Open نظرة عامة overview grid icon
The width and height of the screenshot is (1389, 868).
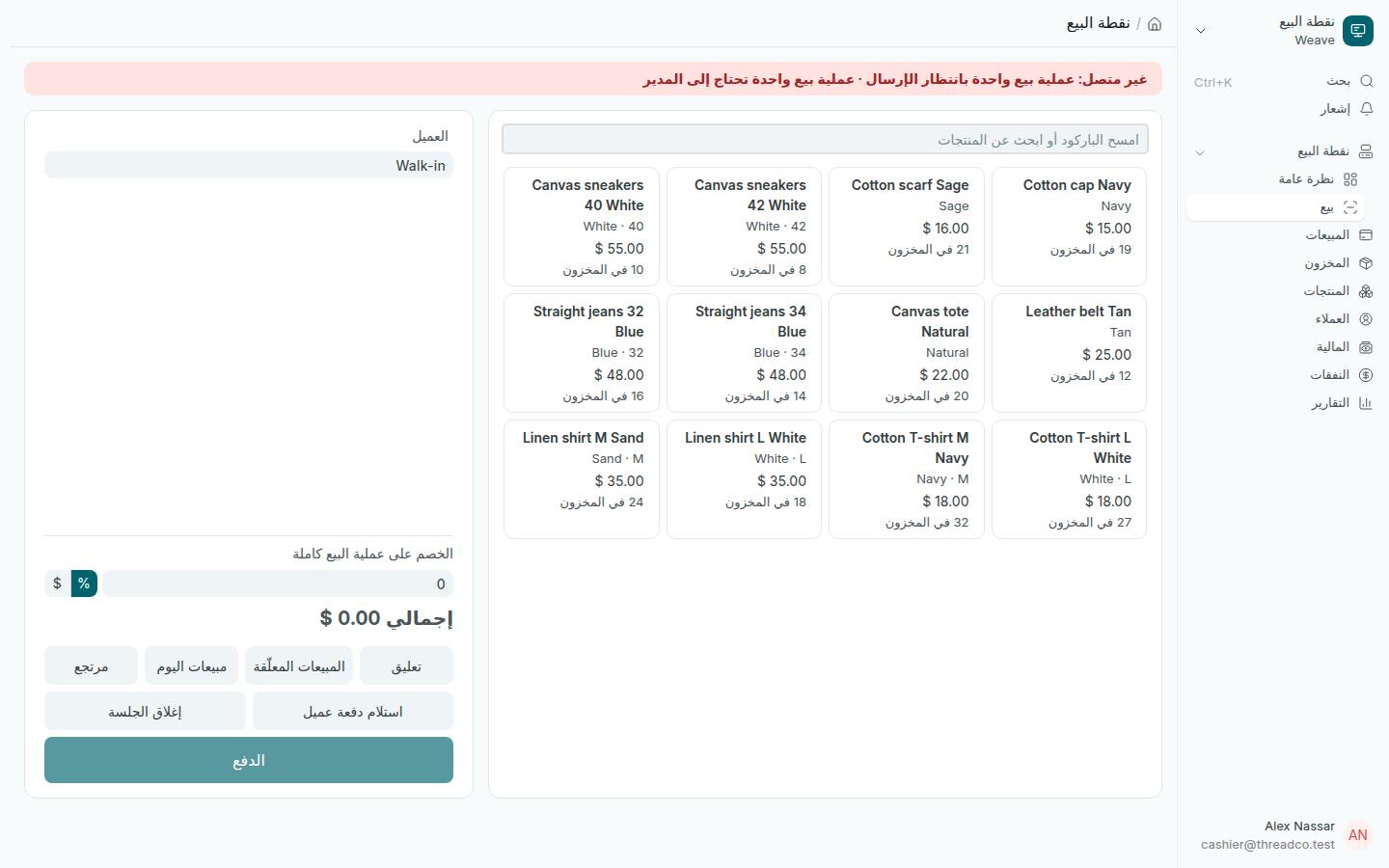(1350, 179)
